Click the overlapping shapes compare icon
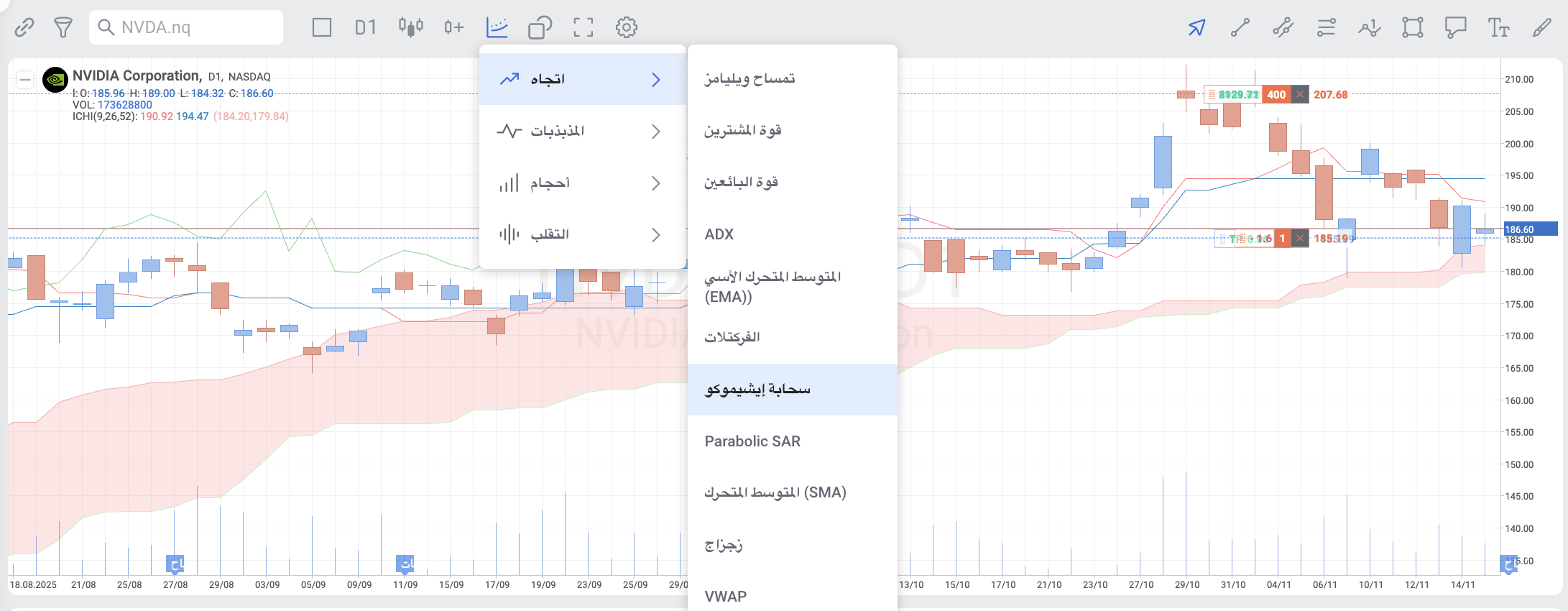 coord(540,27)
